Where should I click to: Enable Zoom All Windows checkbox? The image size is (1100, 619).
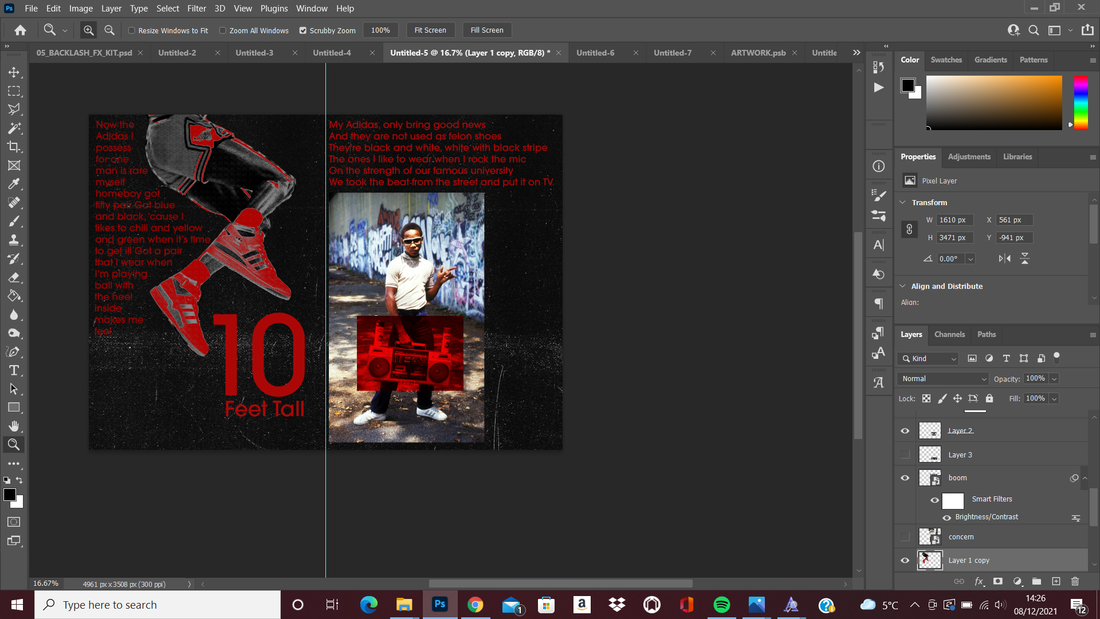click(x=222, y=30)
